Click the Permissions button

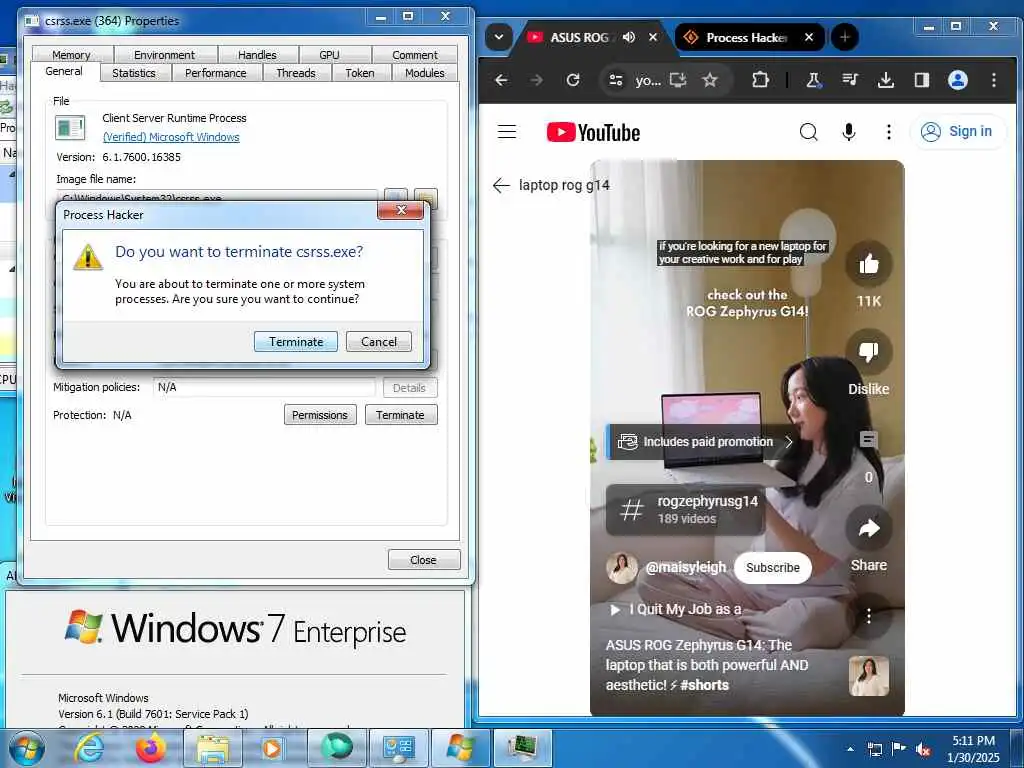(x=320, y=415)
